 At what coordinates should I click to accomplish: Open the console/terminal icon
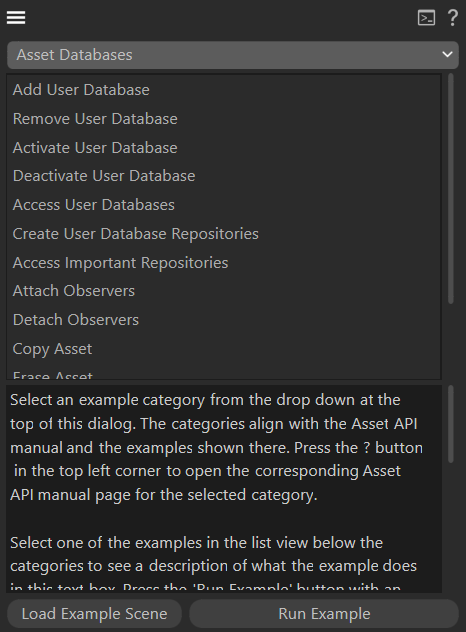426,18
